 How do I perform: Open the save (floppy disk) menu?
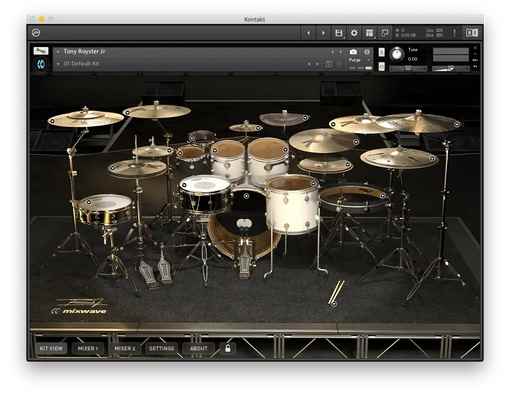pos(339,33)
